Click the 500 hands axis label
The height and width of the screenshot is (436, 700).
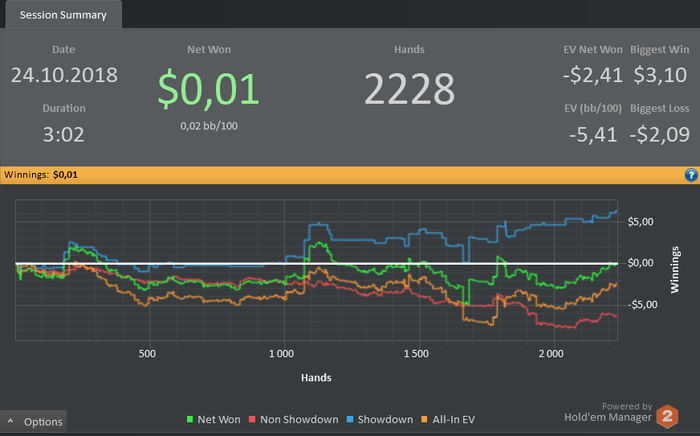[x=147, y=353]
